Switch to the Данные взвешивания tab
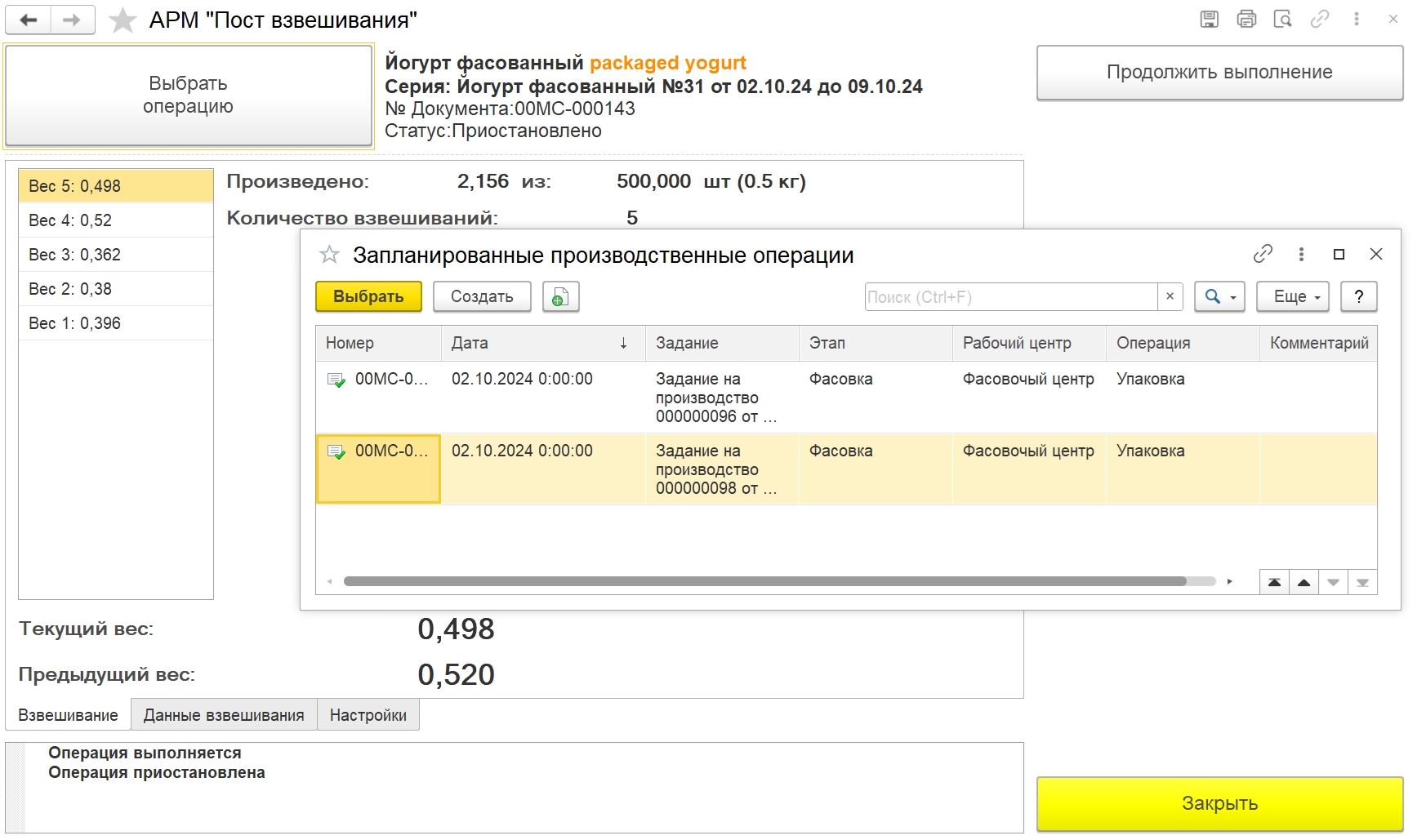 coord(224,715)
